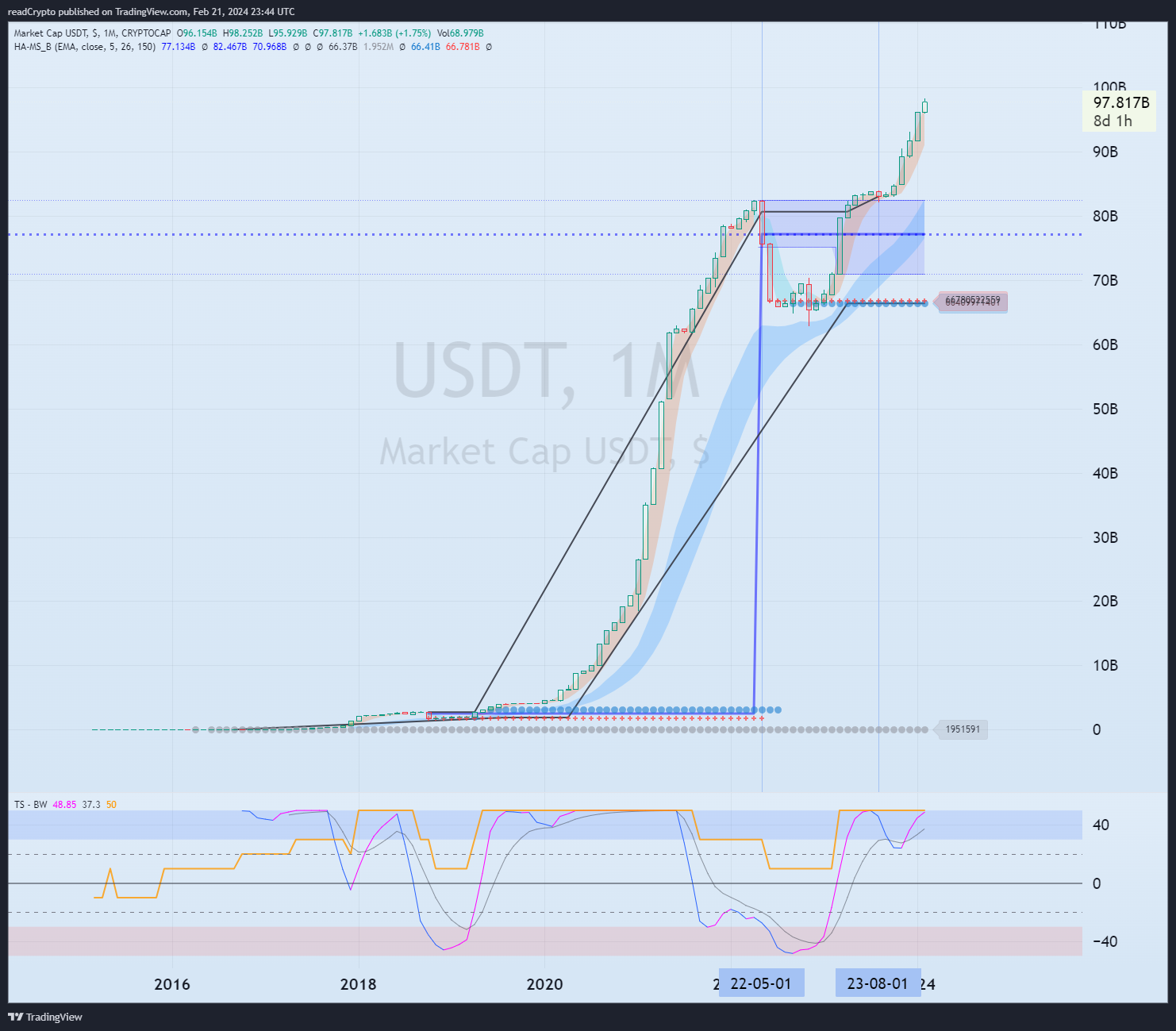Click the 2016 time axis label
The height and width of the screenshot is (1031, 1176).
tap(172, 985)
